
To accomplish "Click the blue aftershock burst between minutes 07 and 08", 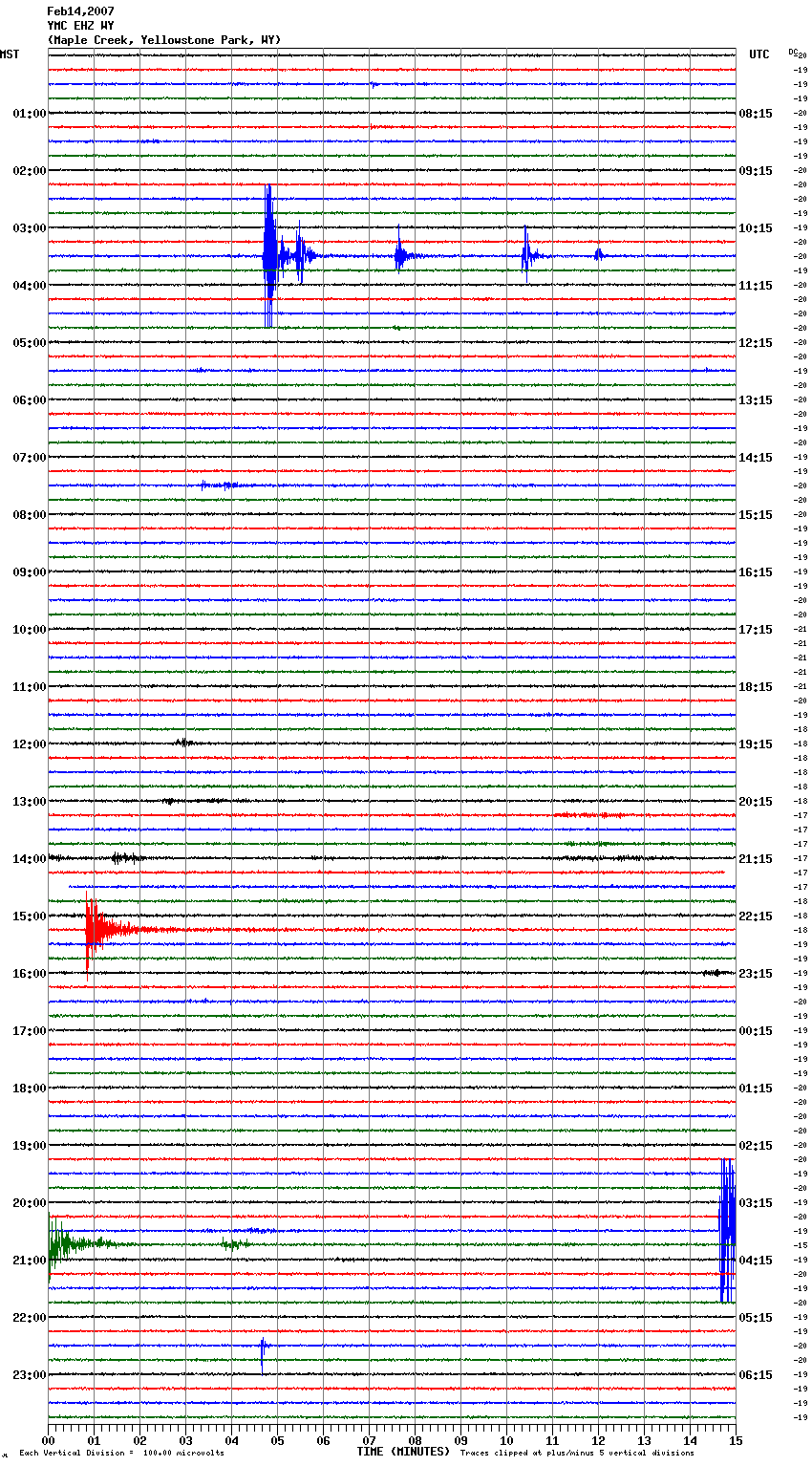I will (402, 255).
